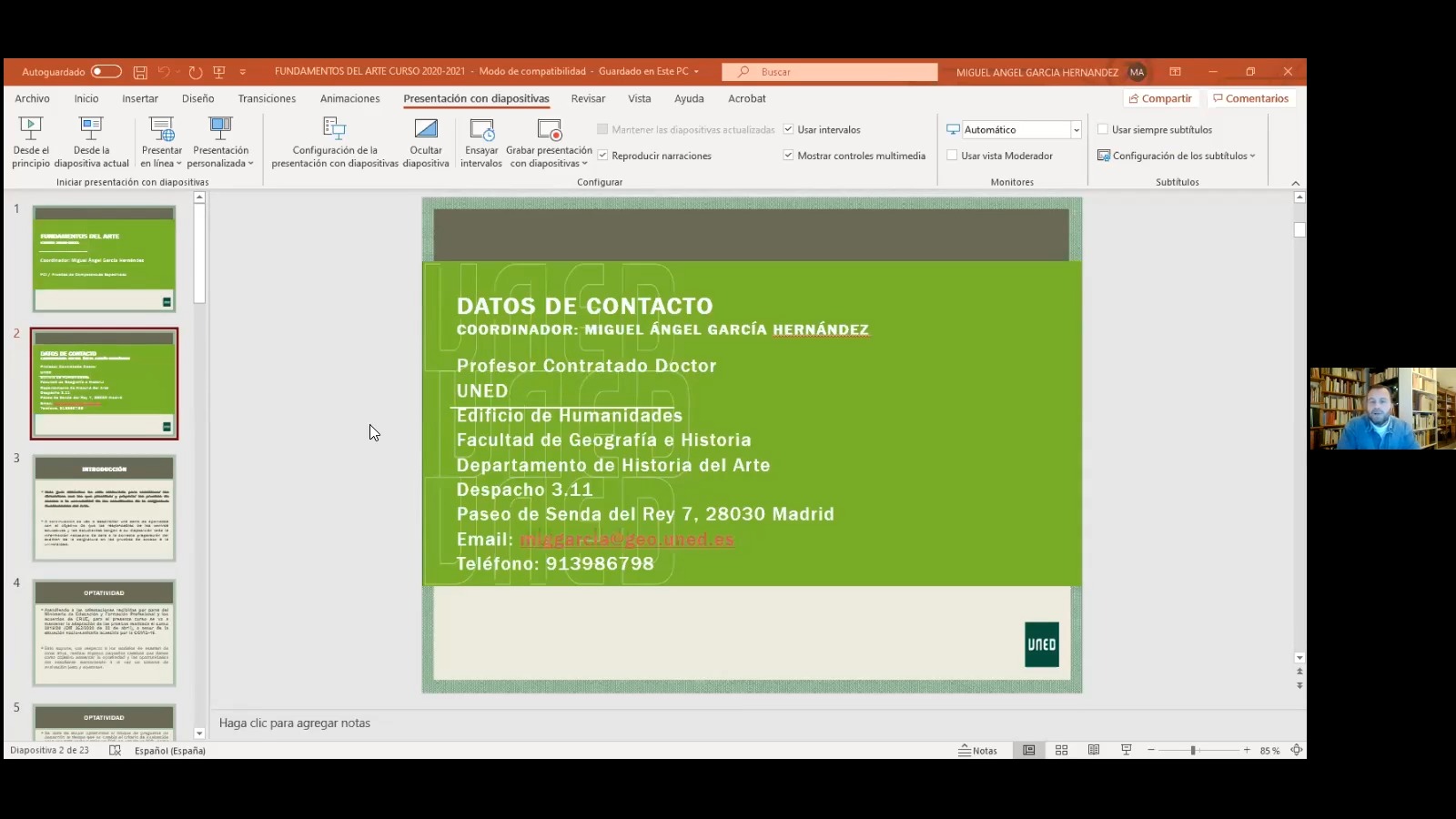Click the slideshow-from-start quick access icon
The width and height of the screenshot is (1456, 819).
(219, 72)
